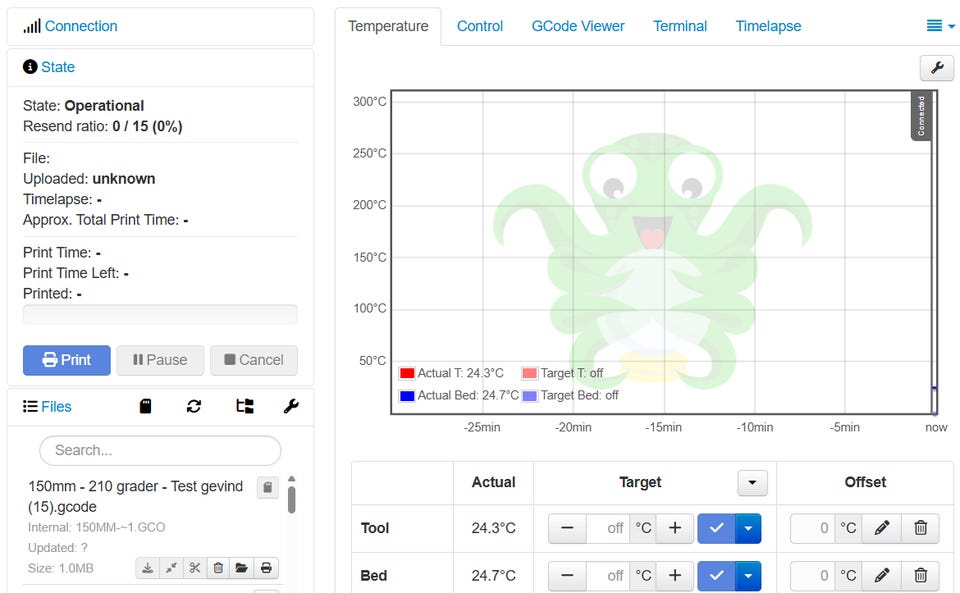Viewport: 960px width, 593px height.
Task: Click the Pause button
Action: [160, 360]
